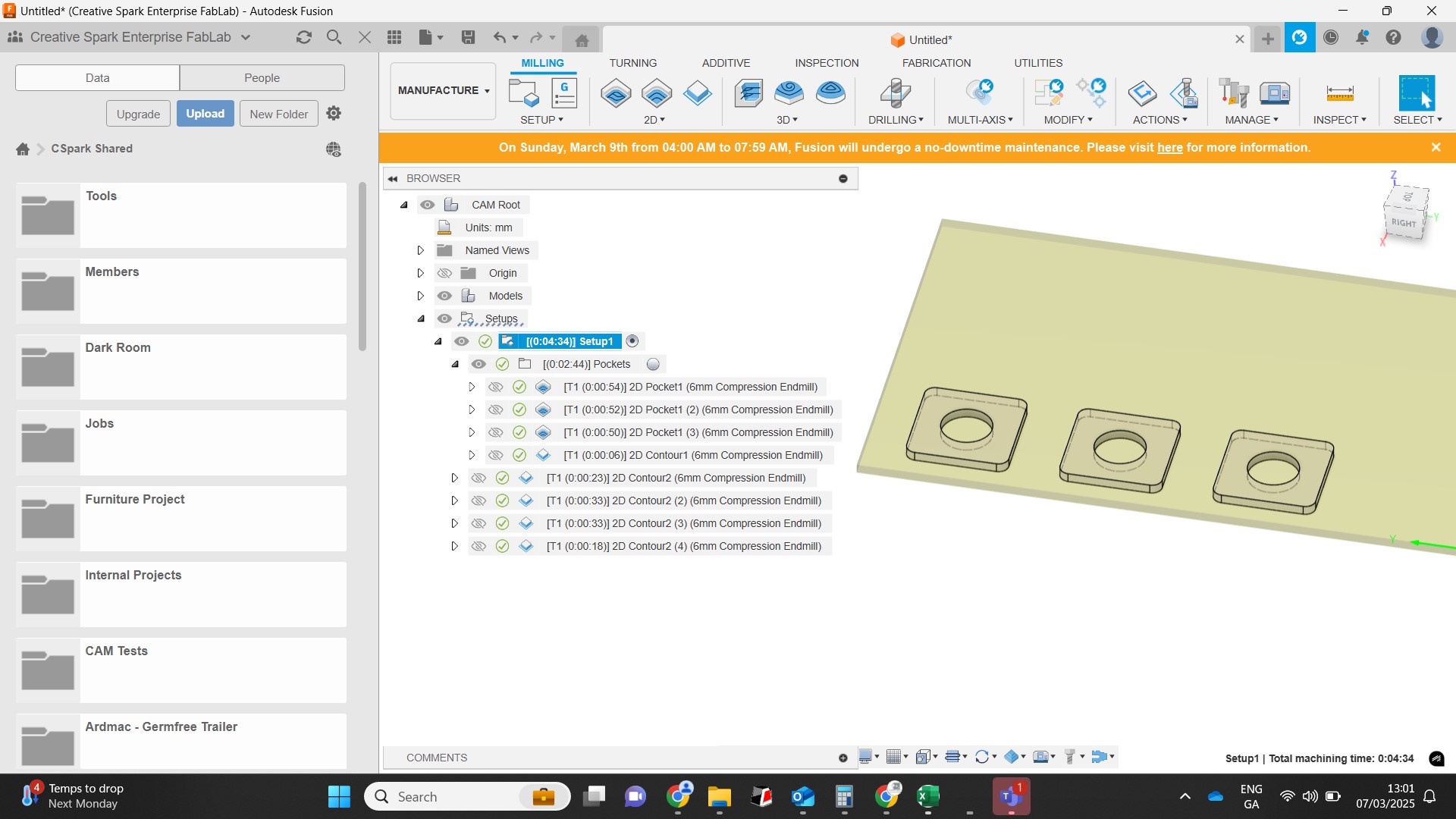Expand the Named Views node
This screenshot has width=1456, height=819.
421,250
